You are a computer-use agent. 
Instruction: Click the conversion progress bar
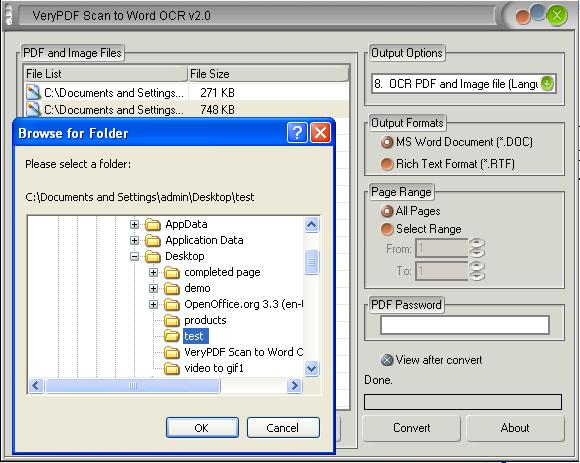tap(463, 402)
